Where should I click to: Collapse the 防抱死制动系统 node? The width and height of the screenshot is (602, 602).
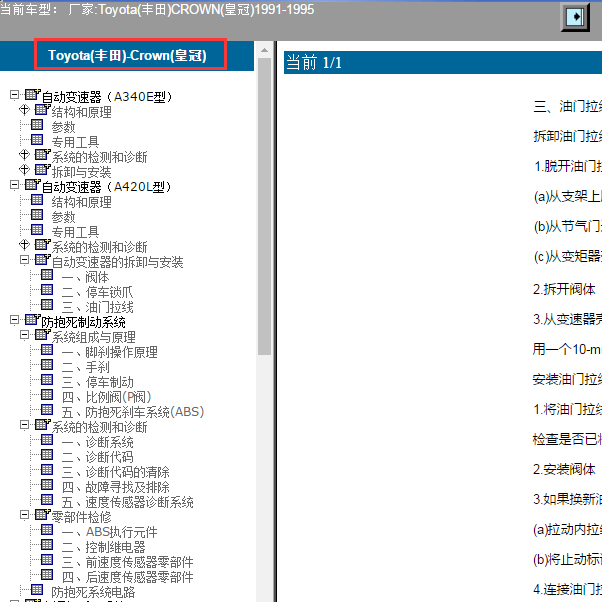tap(15, 320)
